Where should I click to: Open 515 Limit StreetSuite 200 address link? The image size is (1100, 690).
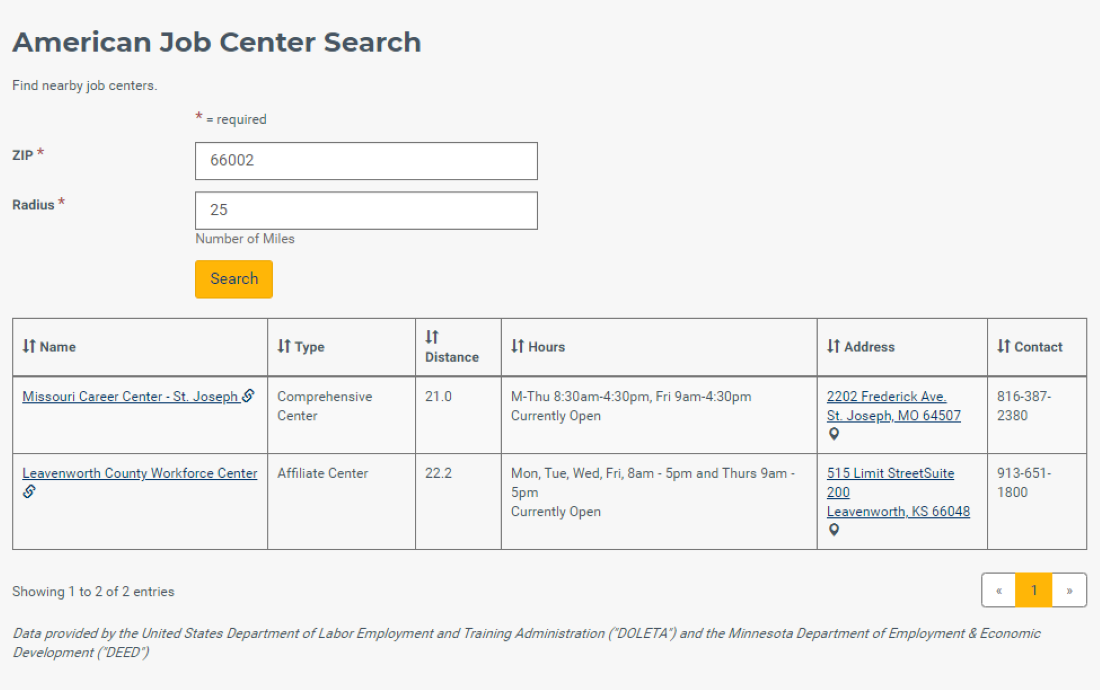890,482
